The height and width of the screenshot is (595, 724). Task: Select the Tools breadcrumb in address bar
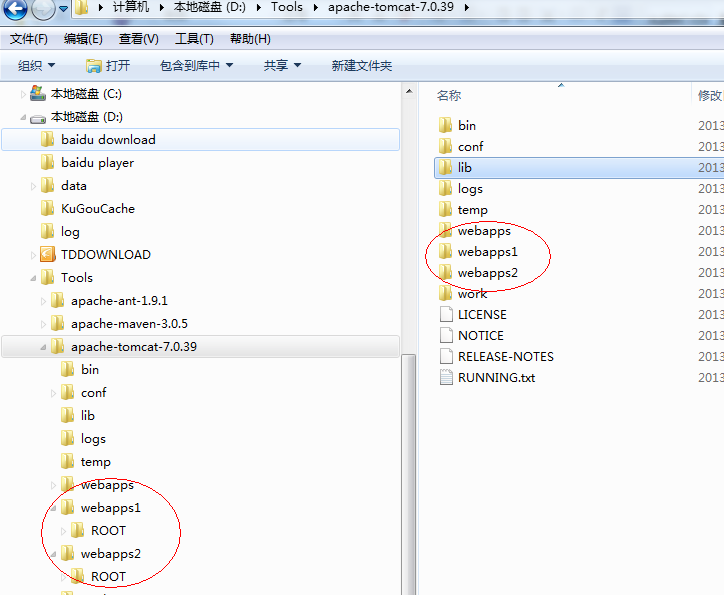pyautogui.click(x=286, y=7)
